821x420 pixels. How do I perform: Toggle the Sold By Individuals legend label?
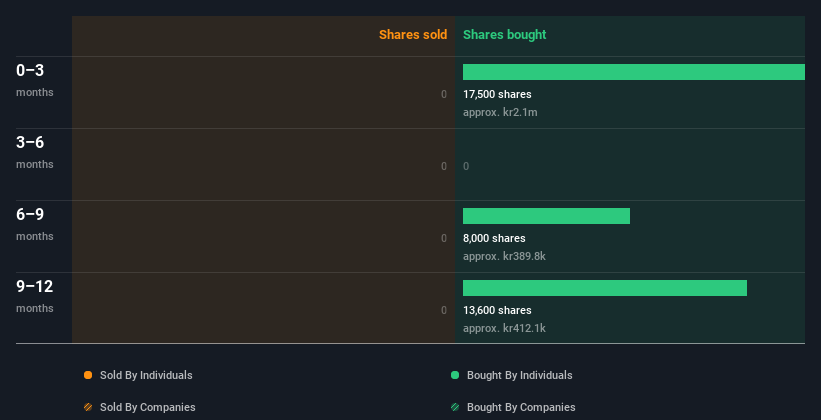[x=146, y=375]
